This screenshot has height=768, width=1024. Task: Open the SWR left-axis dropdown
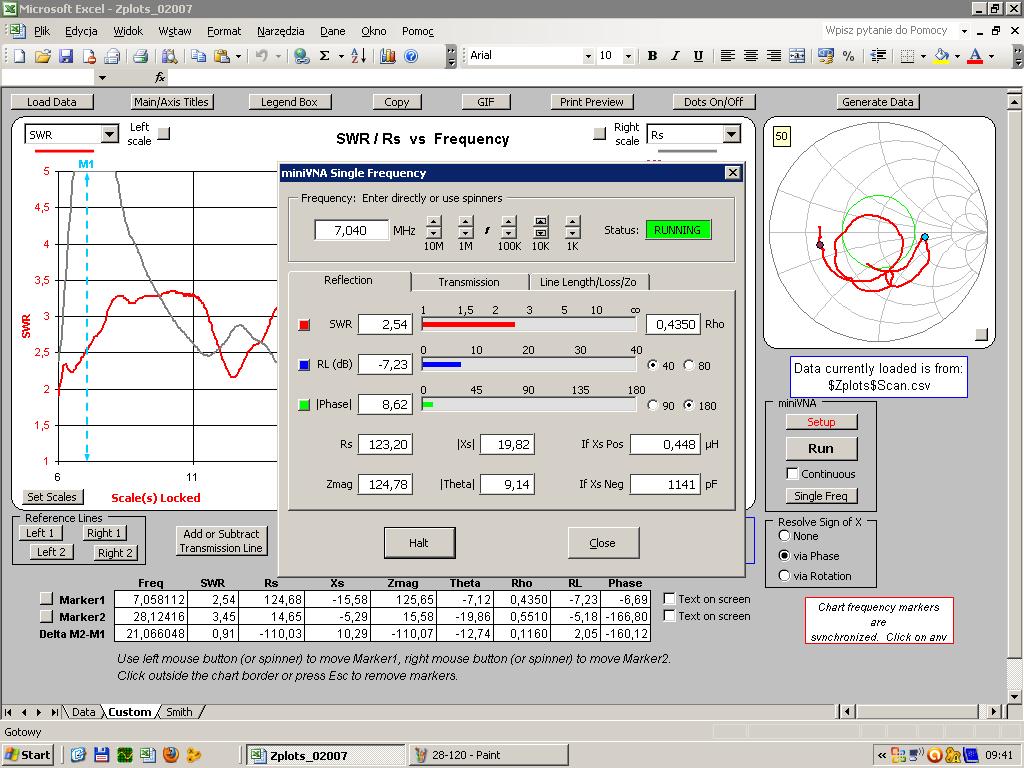click(110, 135)
